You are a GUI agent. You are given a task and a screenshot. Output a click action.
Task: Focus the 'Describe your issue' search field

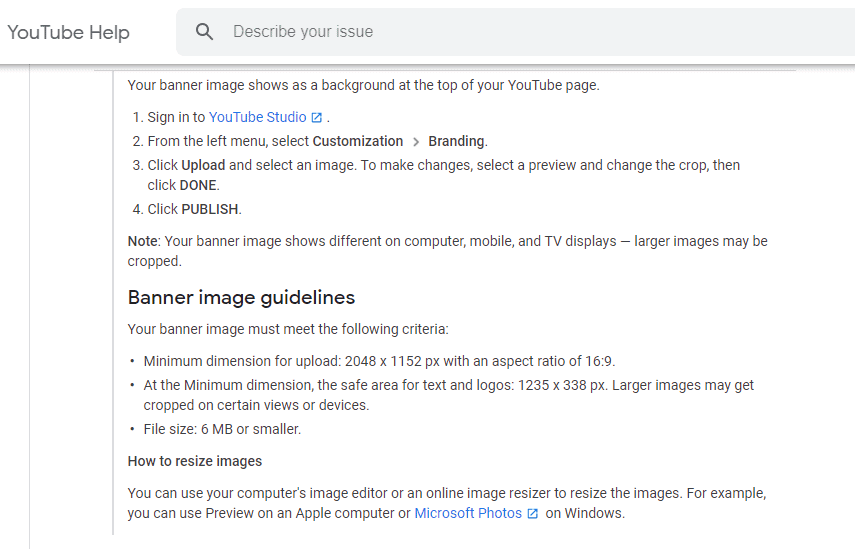pyautogui.click(x=500, y=32)
